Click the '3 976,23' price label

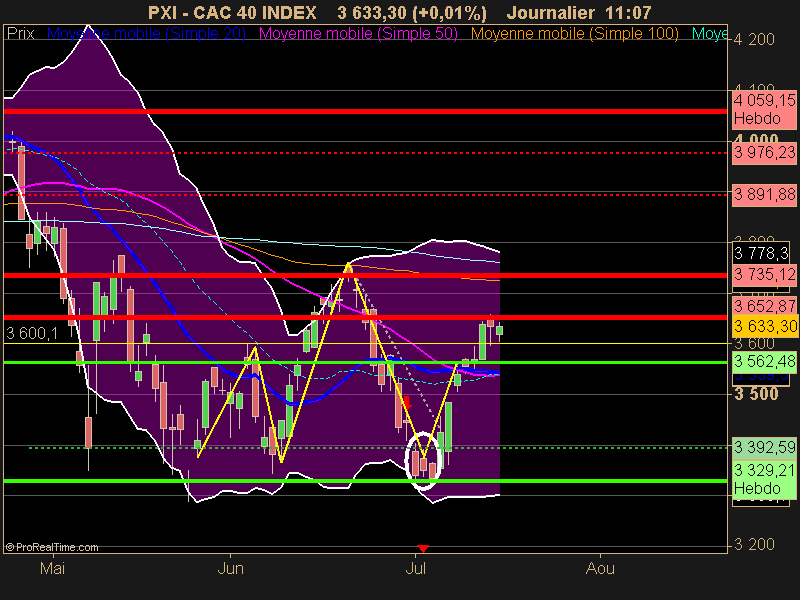tap(764, 153)
